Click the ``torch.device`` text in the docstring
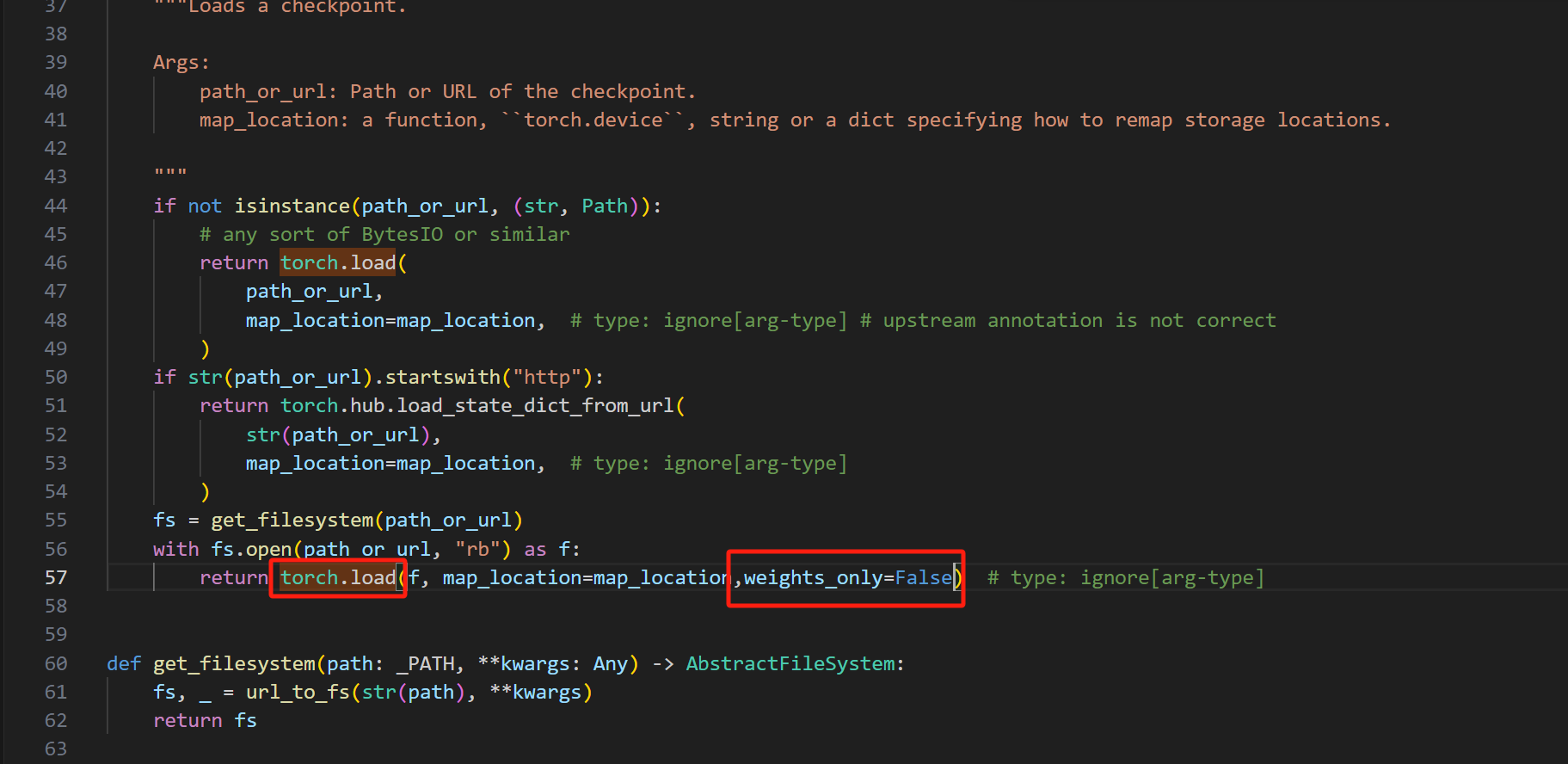The height and width of the screenshot is (764, 1568). pos(594,120)
